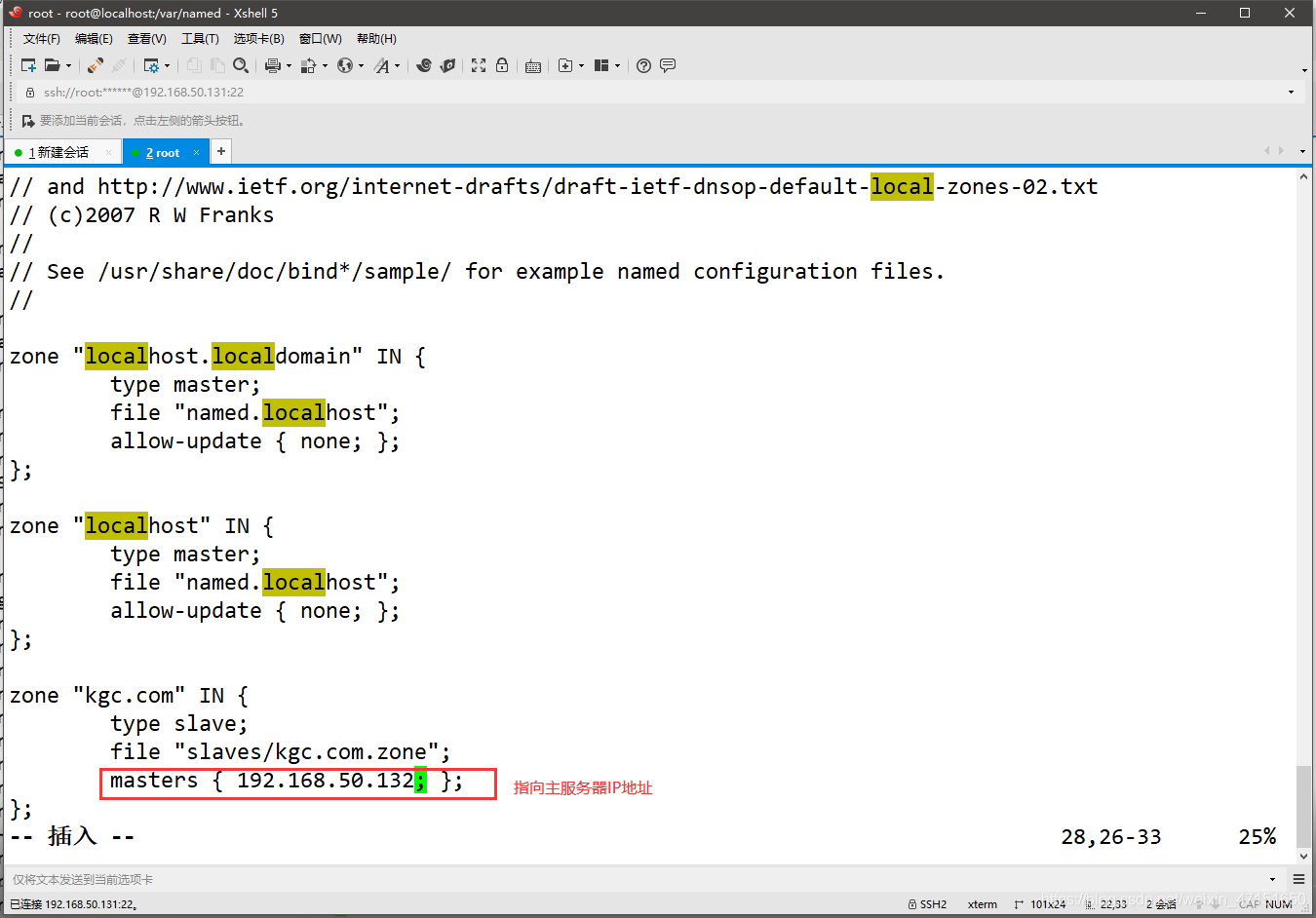The height and width of the screenshot is (918, 1316).
Task: Expand the Properties dropdown arrow
Action: point(167,65)
